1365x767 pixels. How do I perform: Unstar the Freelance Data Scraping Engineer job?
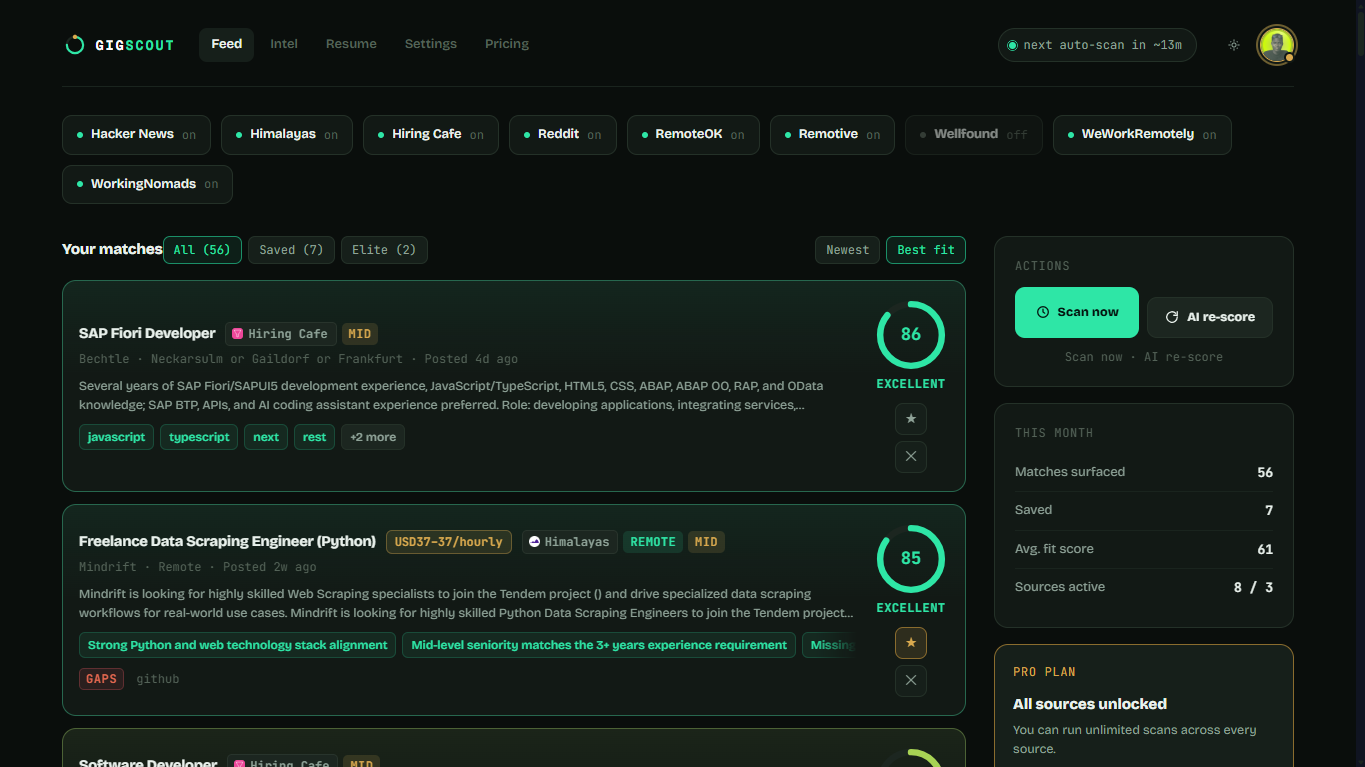[911, 643]
